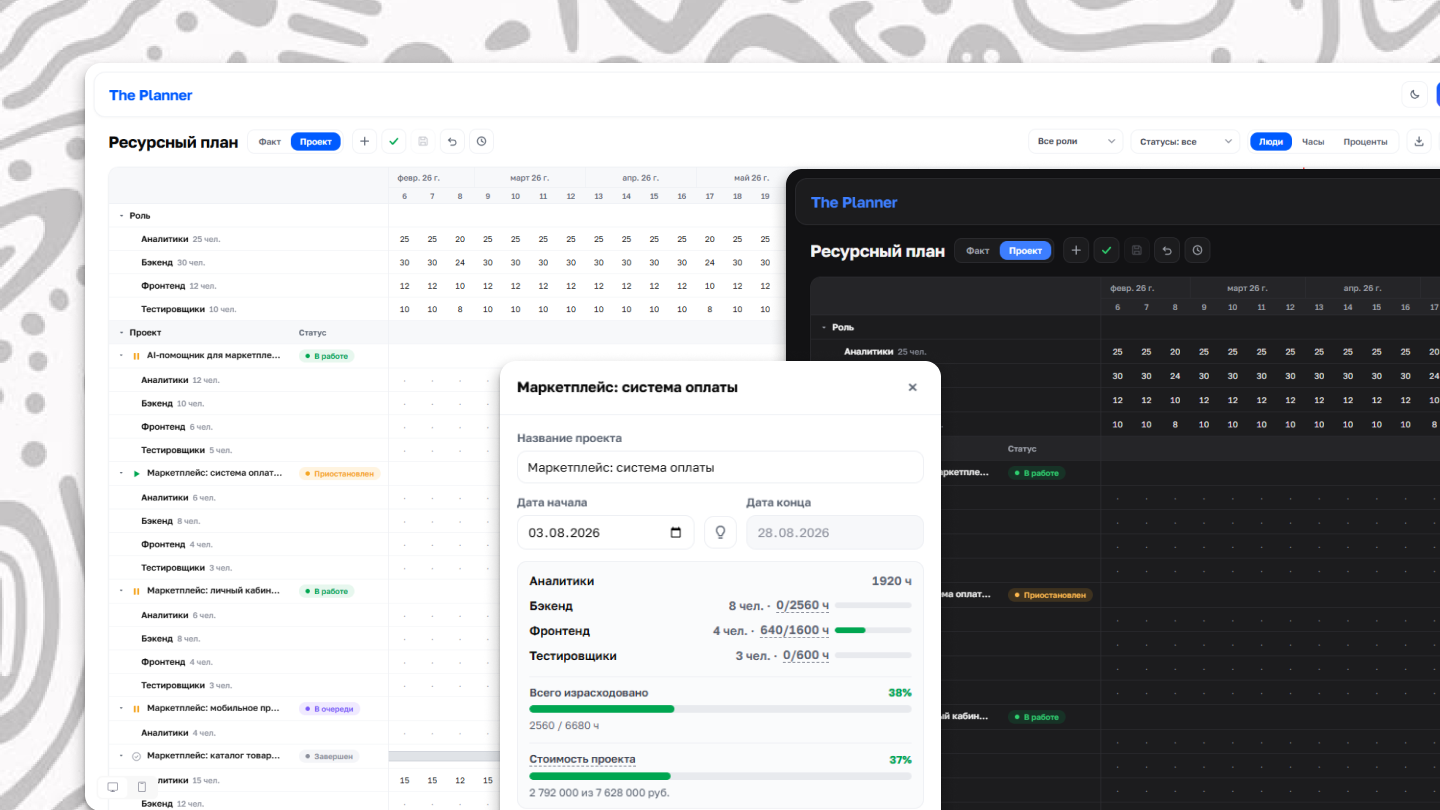Click the Стоимость проекта underlined label
This screenshot has width=1440, height=810.
point(582,760)
